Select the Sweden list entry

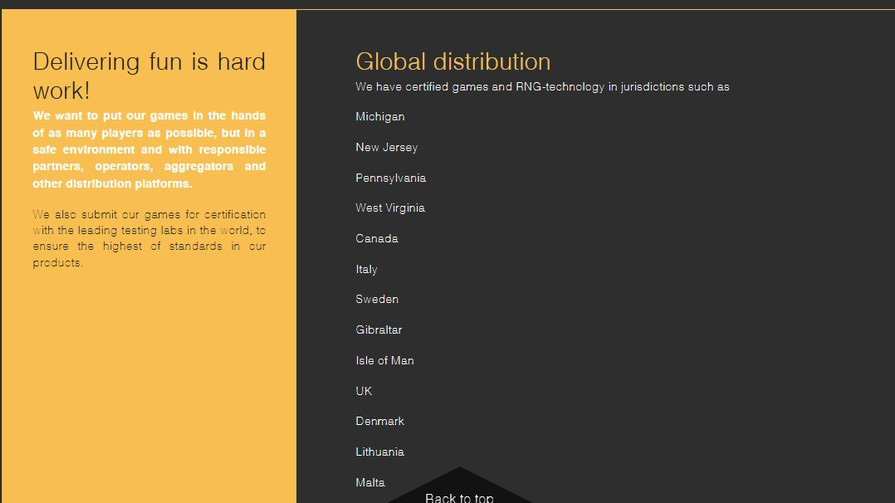click(x=376, y=300)
